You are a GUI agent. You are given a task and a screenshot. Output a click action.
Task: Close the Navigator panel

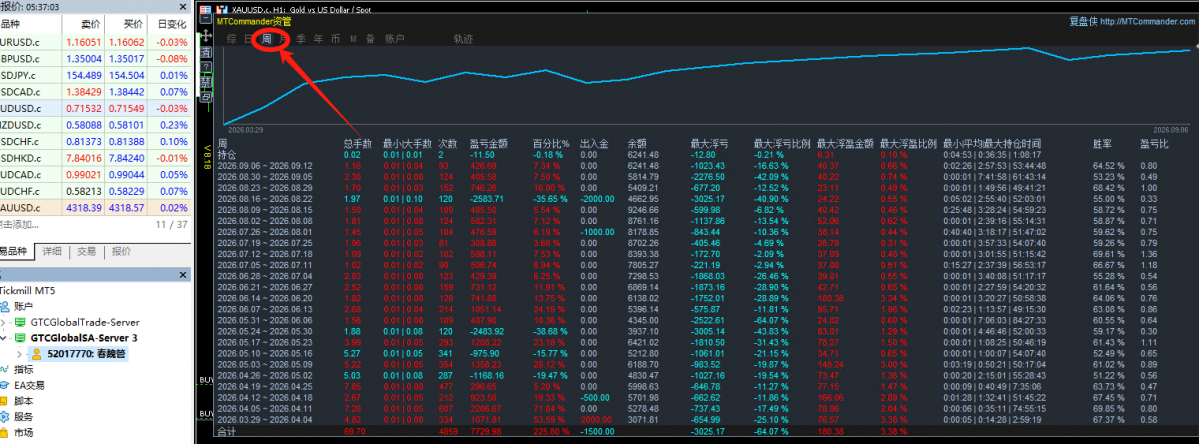(x=182, y=274)
